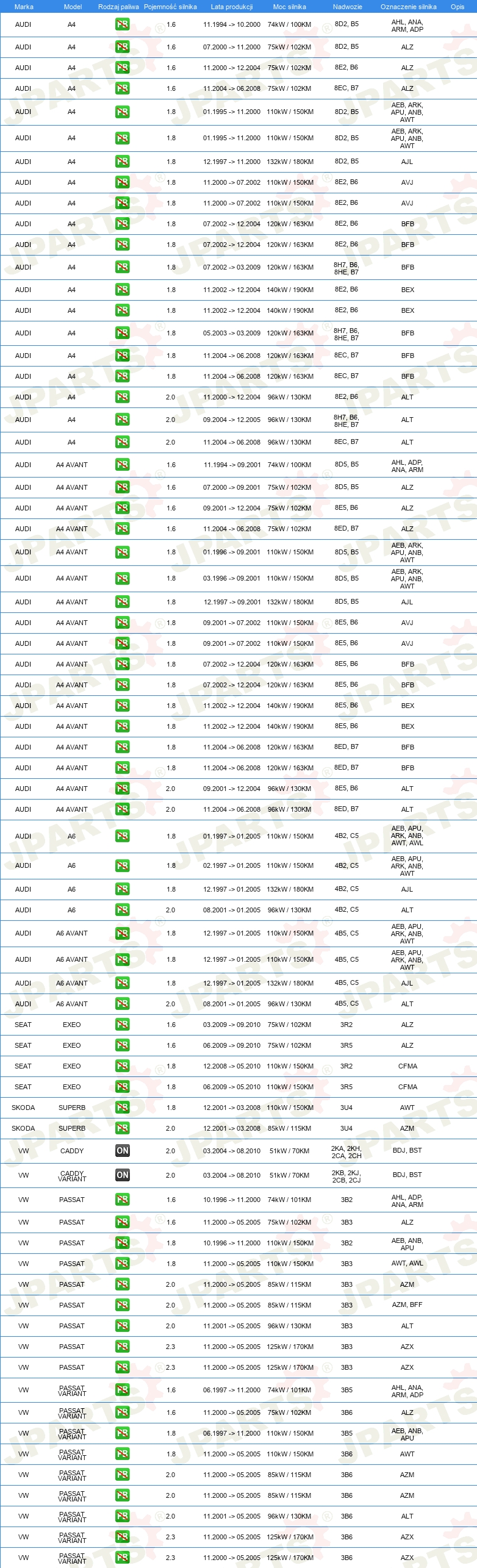
Task: Select 'AEB, ANB, APU' in Passat Variant 3B5 row
Action: pyautogui.click(x=407, y=1434)
